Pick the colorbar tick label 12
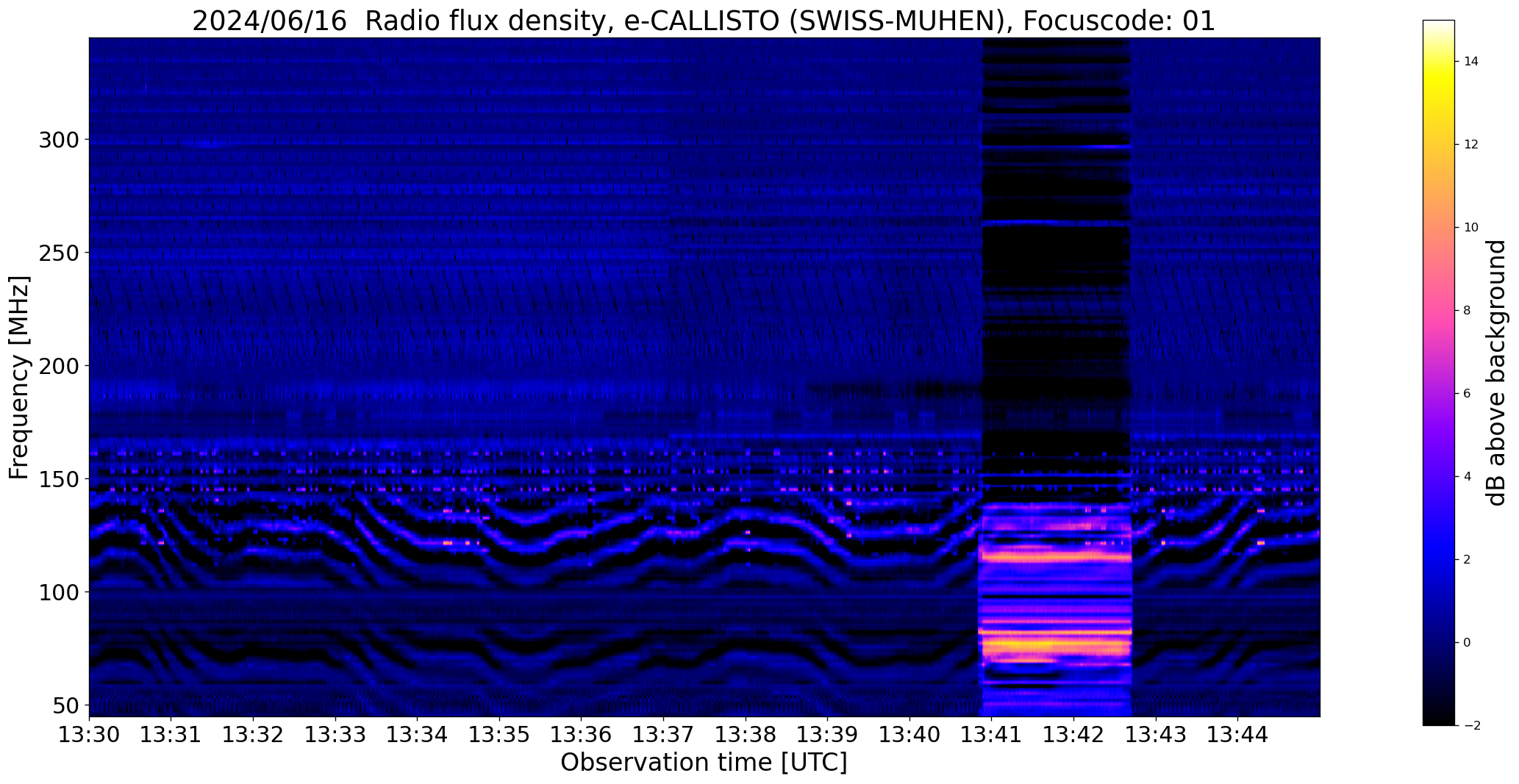This screenshot has width=1519, height=784. pyautogui.click(x=1471, y=145)
